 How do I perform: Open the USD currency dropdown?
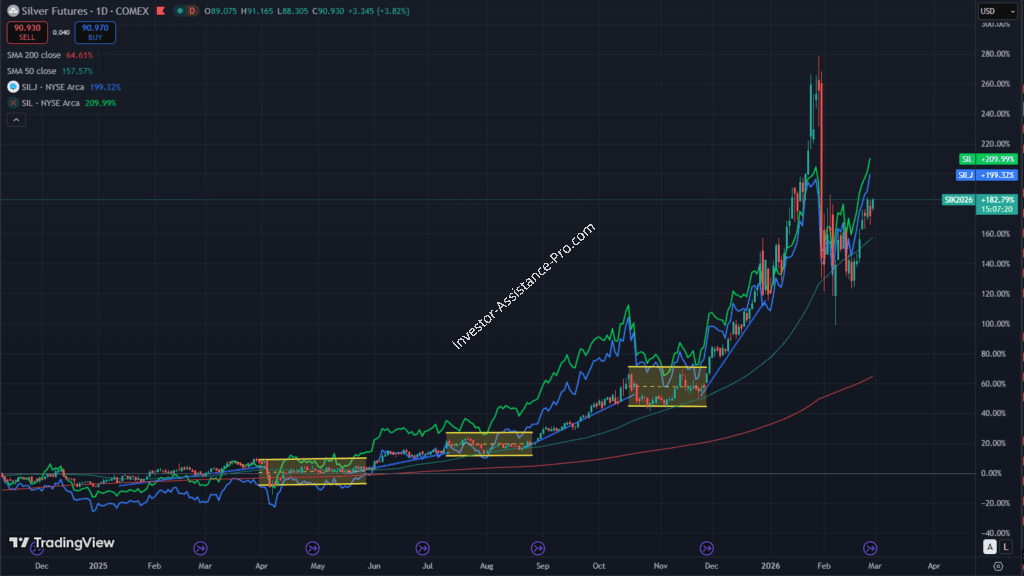pyautogui.click(x=995, y=11)
